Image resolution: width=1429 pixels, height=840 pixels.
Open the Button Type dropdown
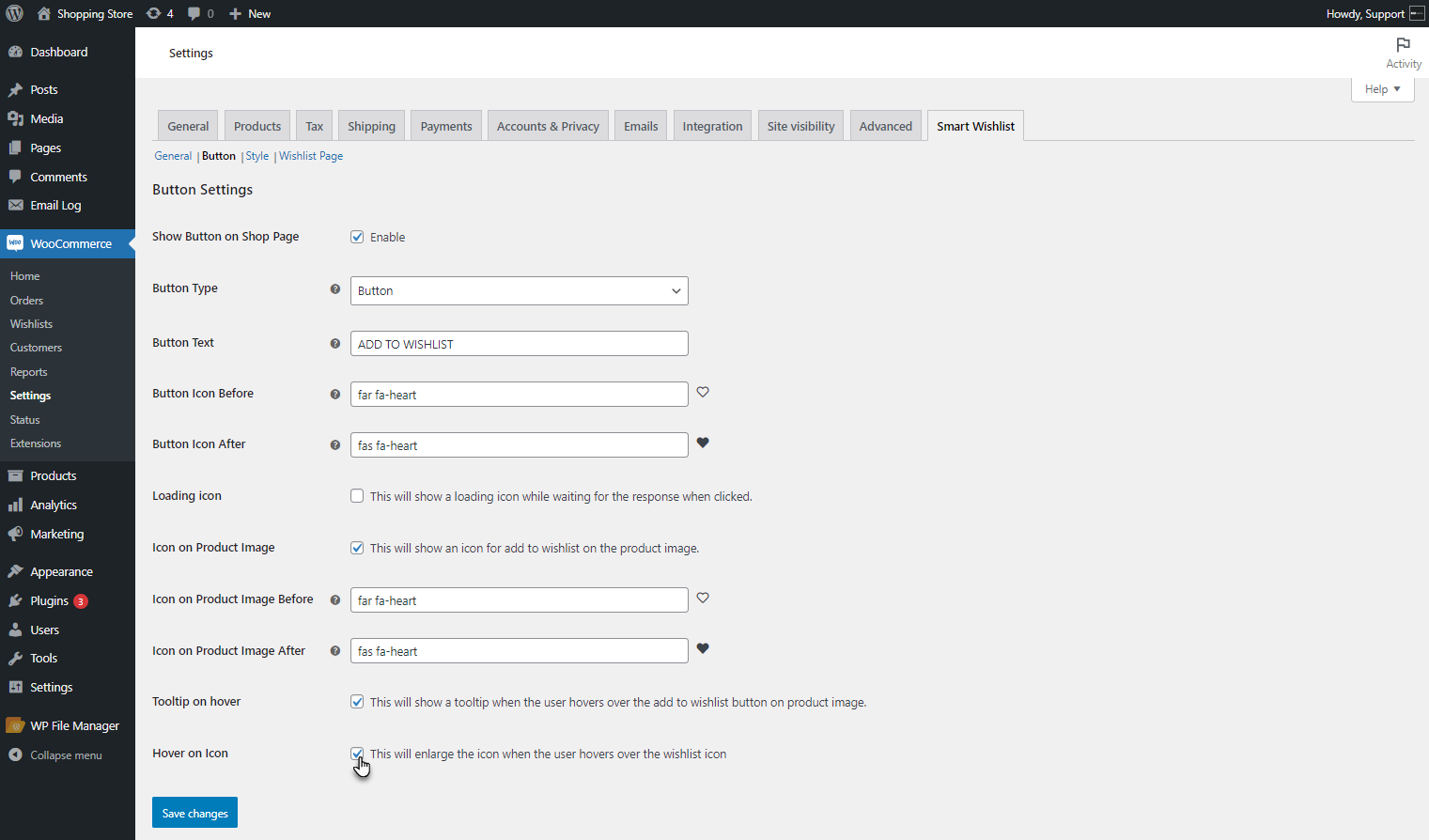[x=520, y=290]
